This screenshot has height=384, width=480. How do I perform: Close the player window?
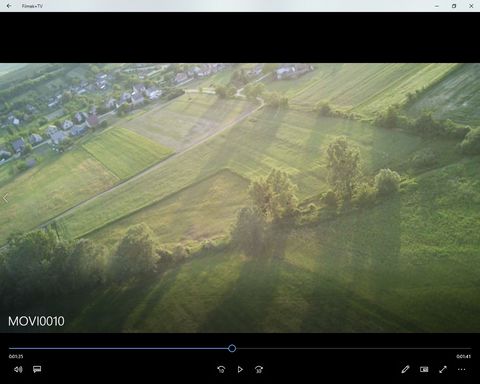pyautogui.click(x=471, y=6)
